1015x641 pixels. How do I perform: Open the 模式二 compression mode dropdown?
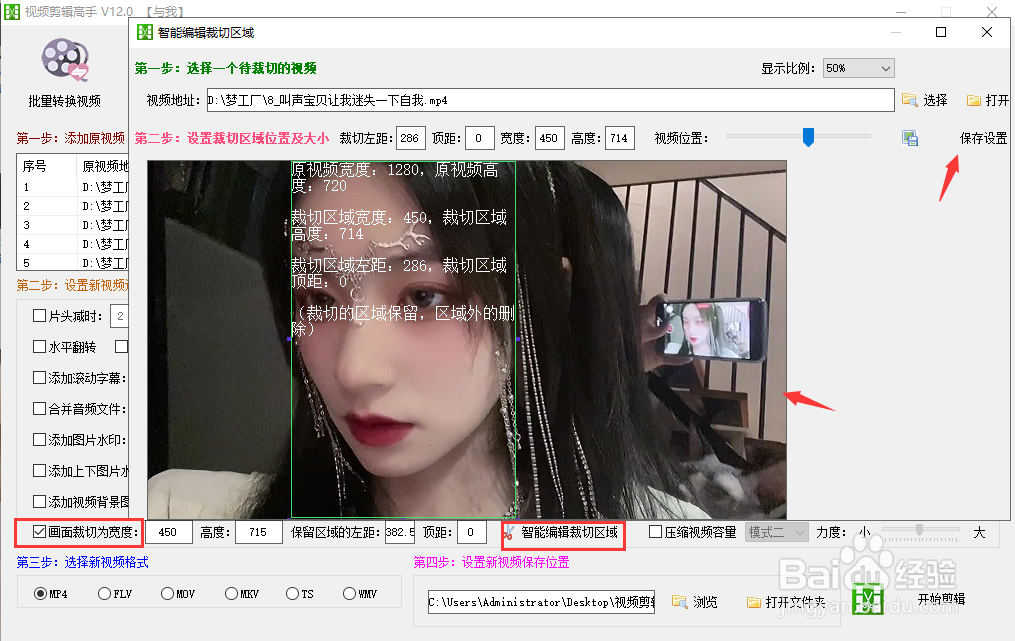[775, 532]
